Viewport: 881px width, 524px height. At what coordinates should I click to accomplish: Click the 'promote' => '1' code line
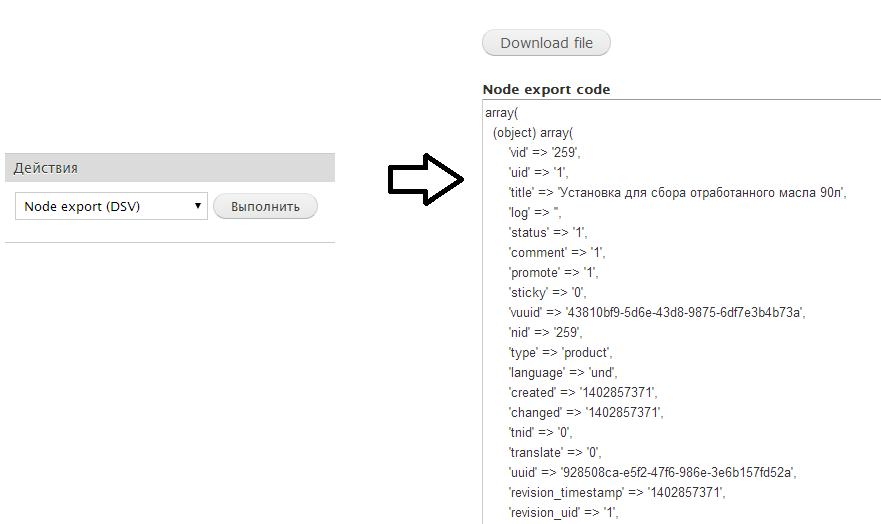click(x=553, y=273)
